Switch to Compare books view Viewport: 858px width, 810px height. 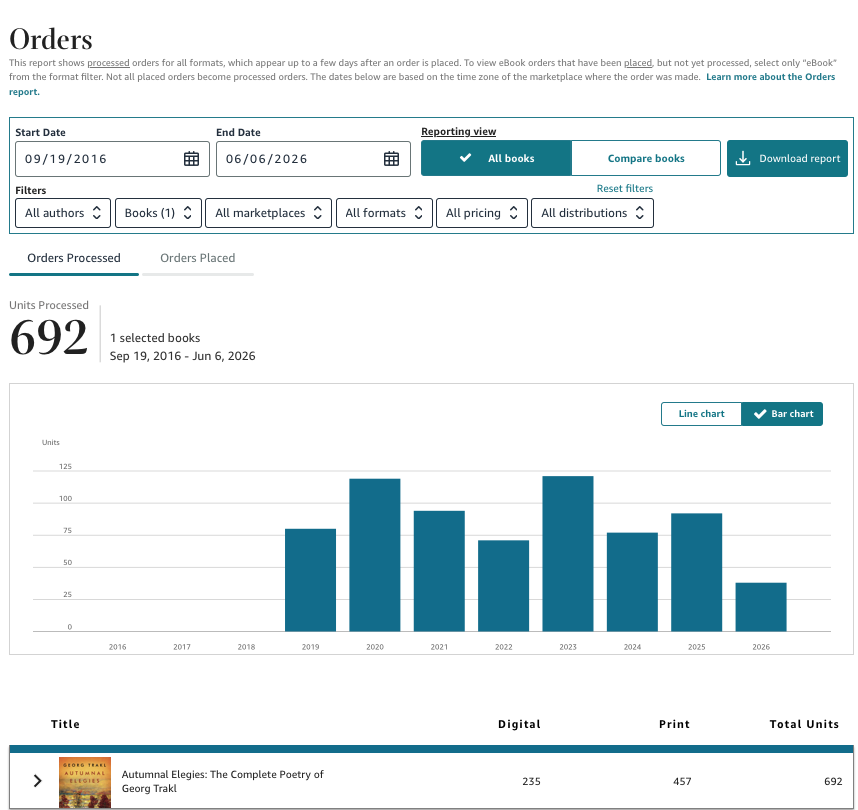646,158
